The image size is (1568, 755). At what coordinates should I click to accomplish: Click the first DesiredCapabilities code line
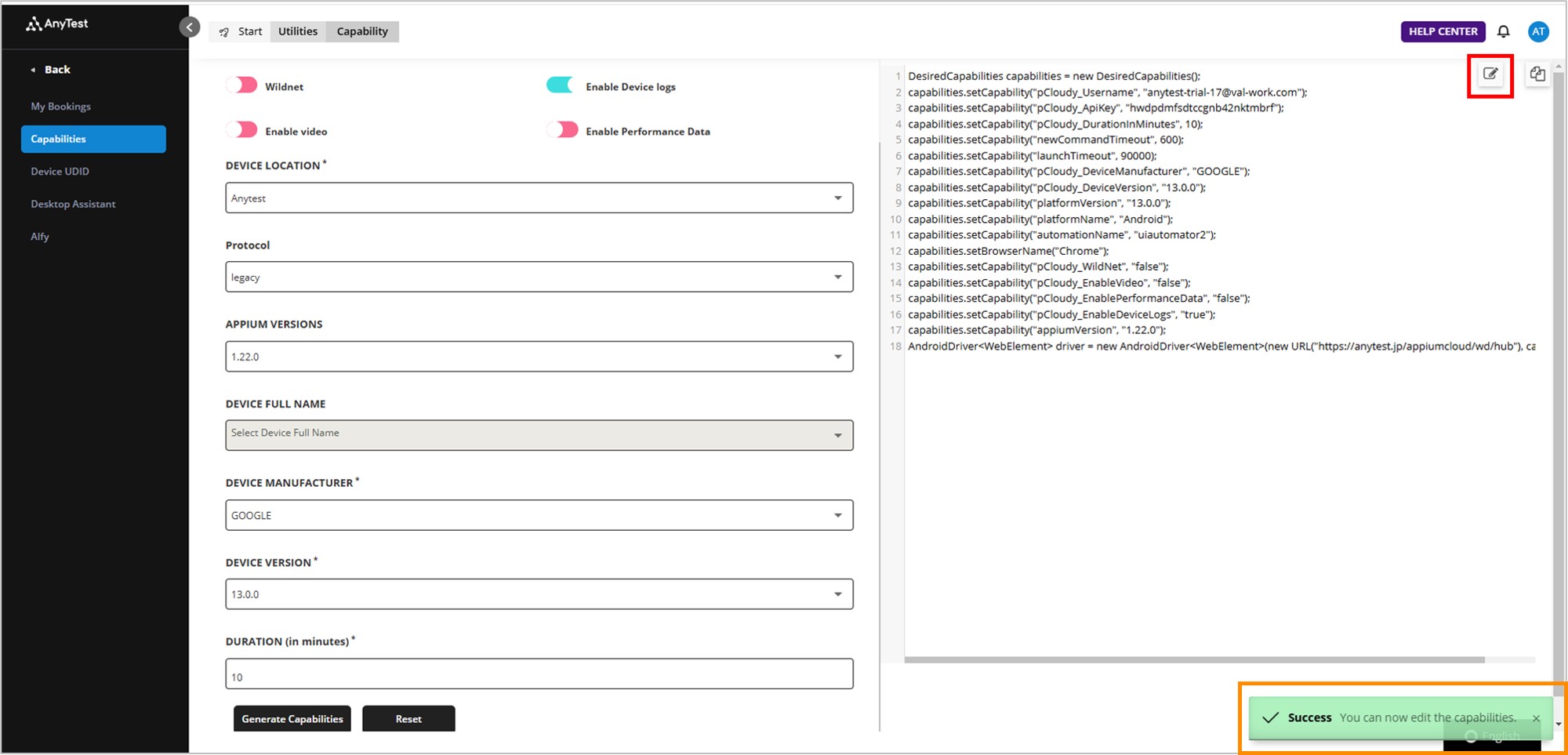(1054, 76)
